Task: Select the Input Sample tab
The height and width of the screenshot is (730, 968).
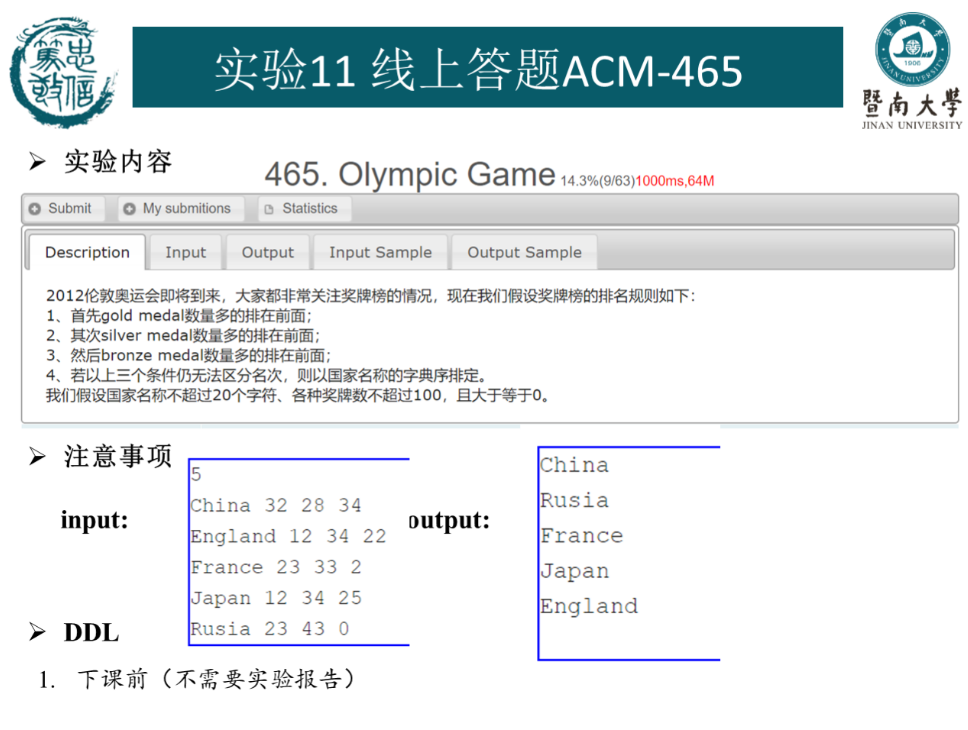Action: click(380, 253)
